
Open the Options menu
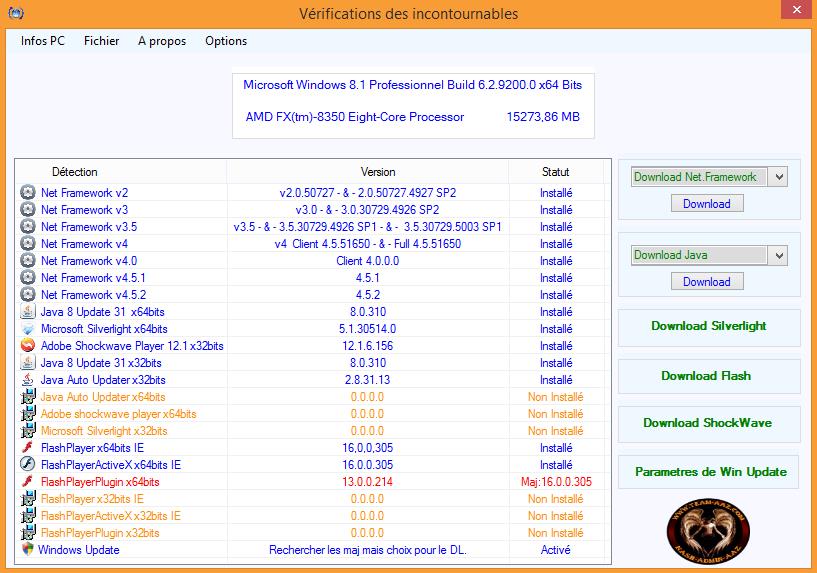[x=226, y=41]
